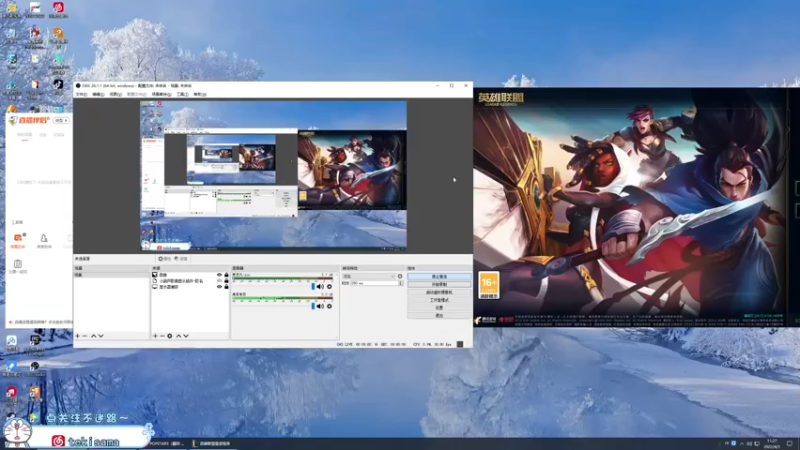Click the clipboard icon in streaming companion tools

(18, 266)
